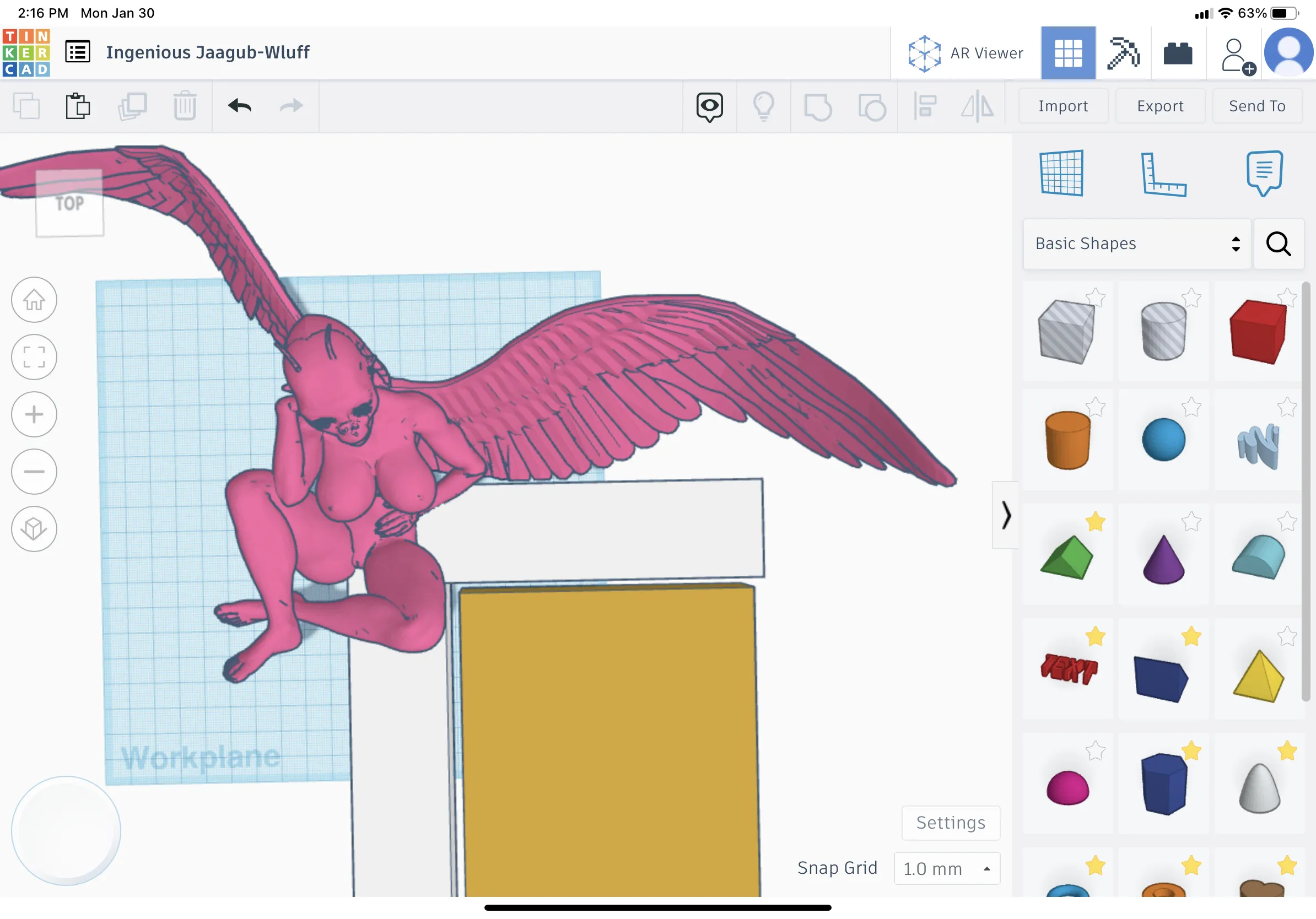Open the design list menu icon
1316x919 pixels.
tap(77, 52)
